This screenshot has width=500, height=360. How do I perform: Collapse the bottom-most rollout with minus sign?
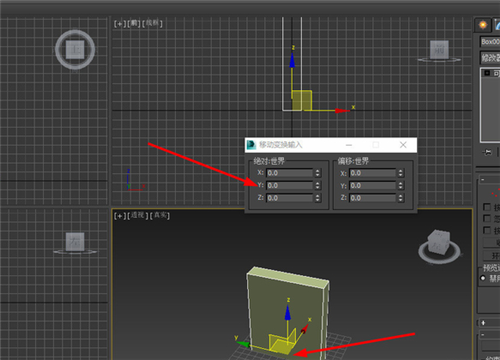pos(483,335)
